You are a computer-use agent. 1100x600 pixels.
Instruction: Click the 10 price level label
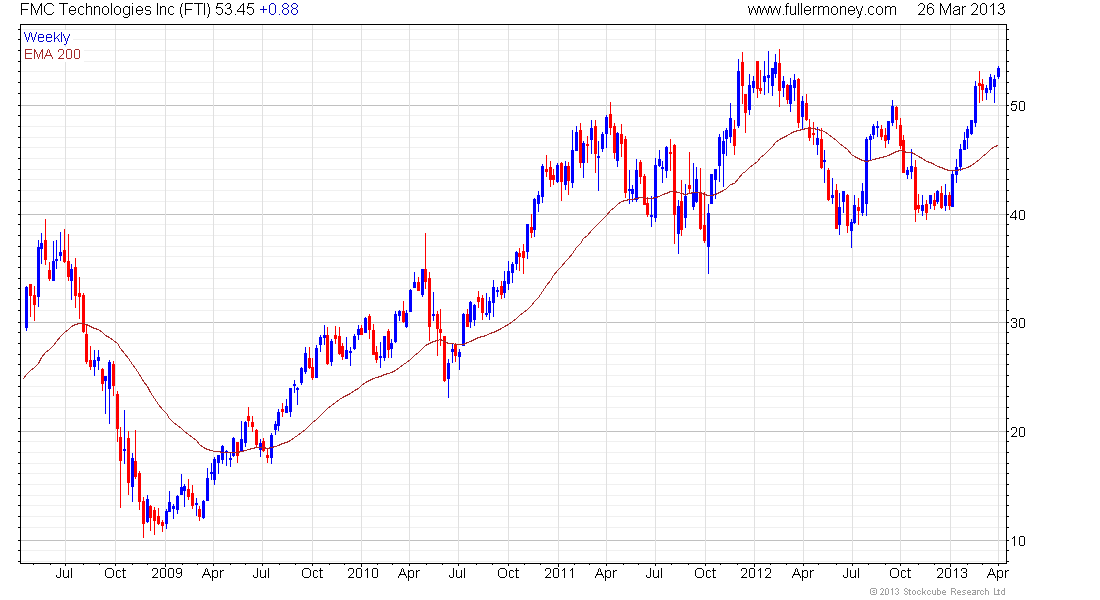(1017, 541)
